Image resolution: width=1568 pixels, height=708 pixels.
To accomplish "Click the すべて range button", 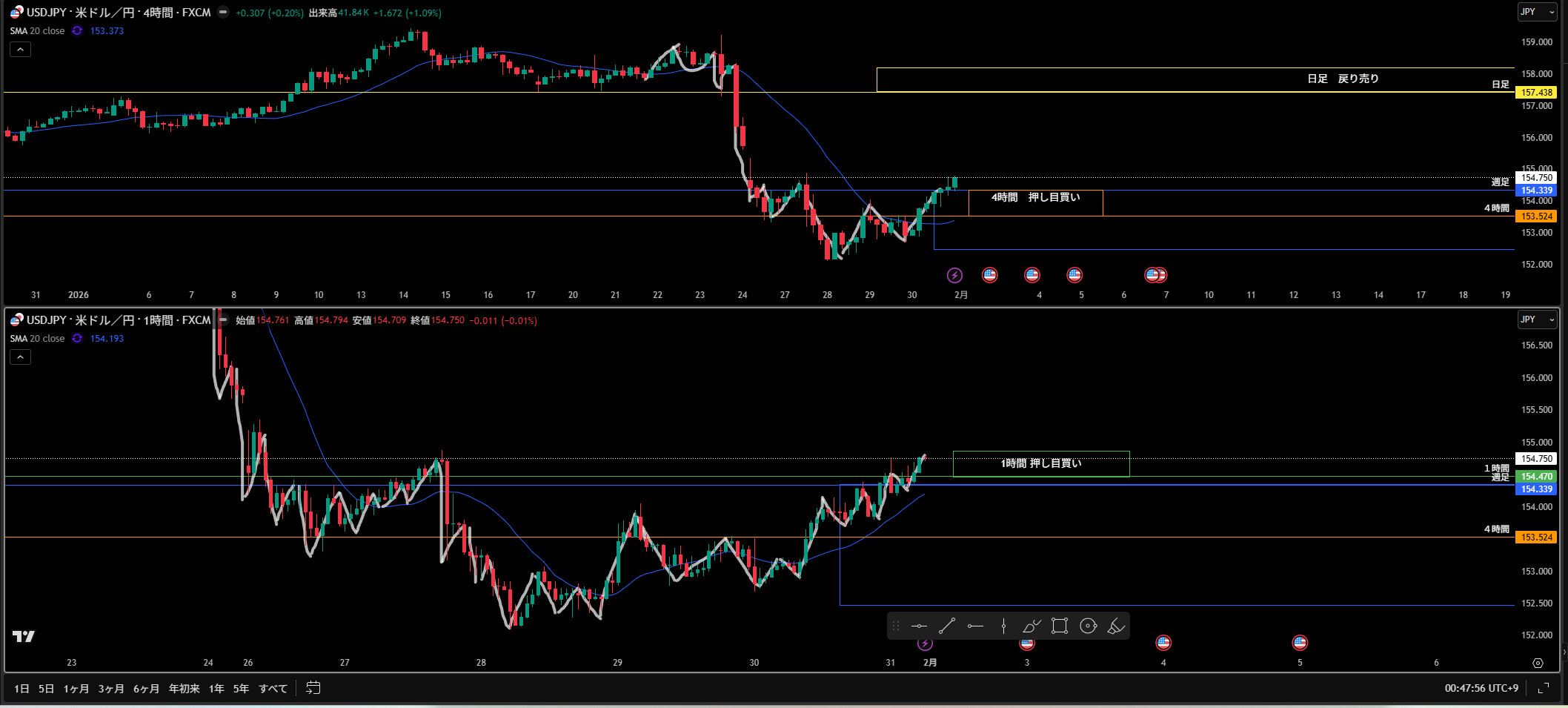I will [273, 689].
